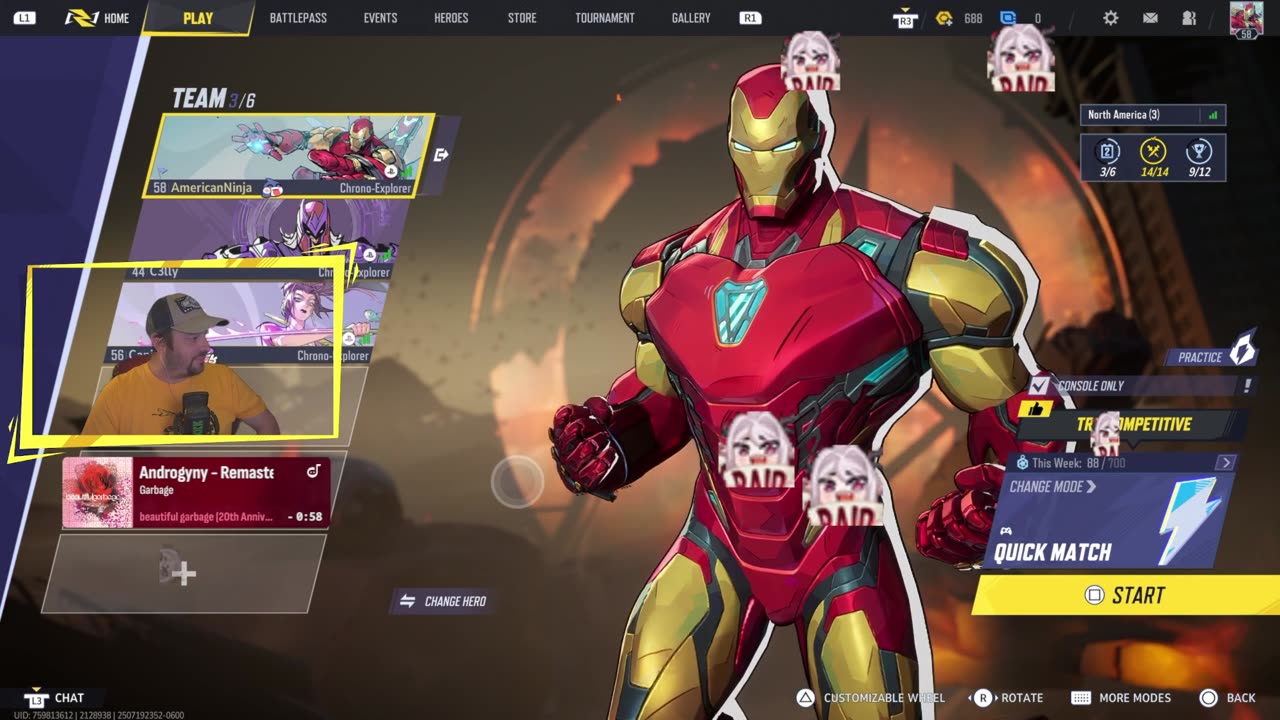Open the BATTLEPASS tab

pyautogui.click(x=298, y=18)
